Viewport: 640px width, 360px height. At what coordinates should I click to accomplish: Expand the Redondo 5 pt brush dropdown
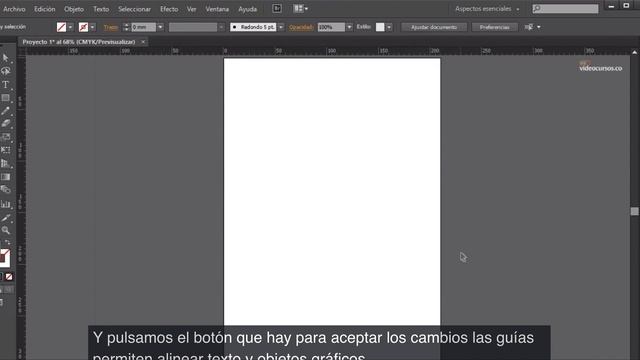point(281,27)
